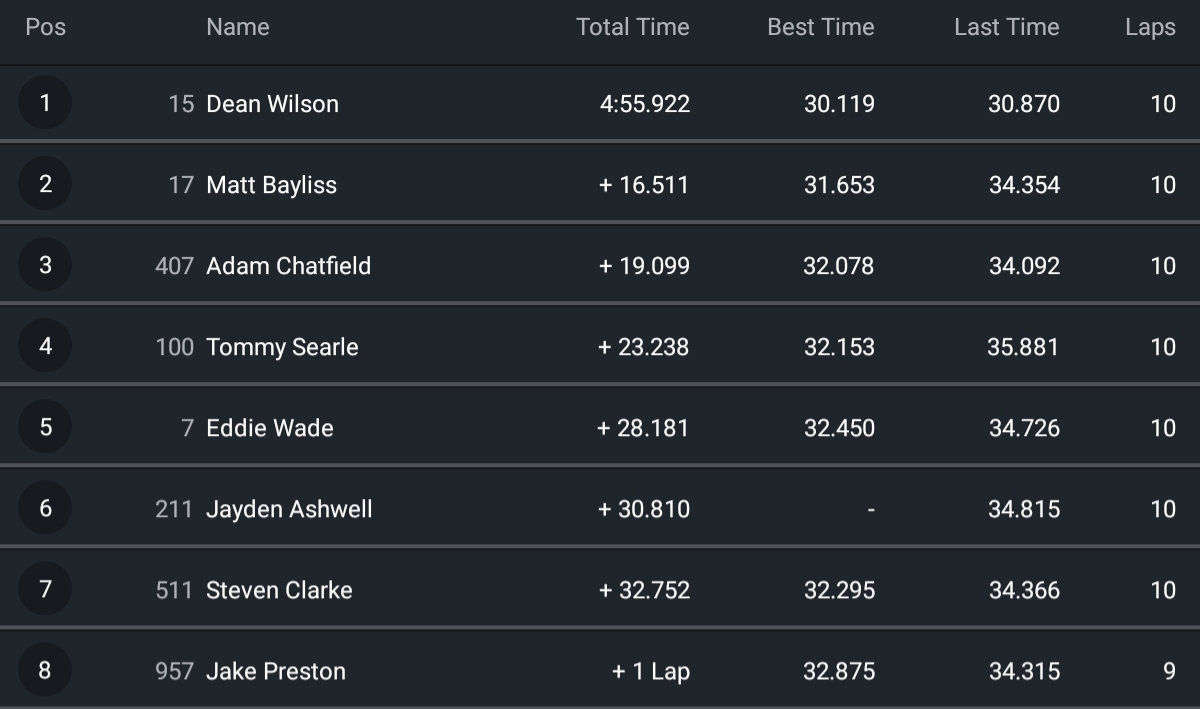Click the position 4 circle badge
The height and width of the screenshot is (709, 1200).
click(x=45, y=346)
